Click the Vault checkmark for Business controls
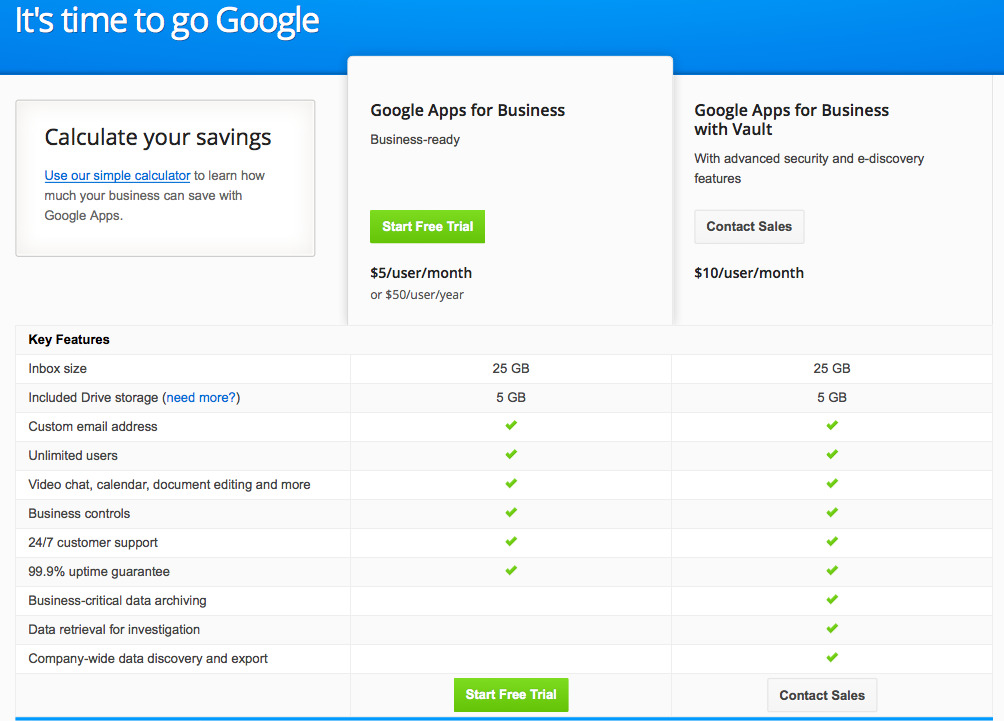The width and height of the screenshot is (1004, 721). 832,512
